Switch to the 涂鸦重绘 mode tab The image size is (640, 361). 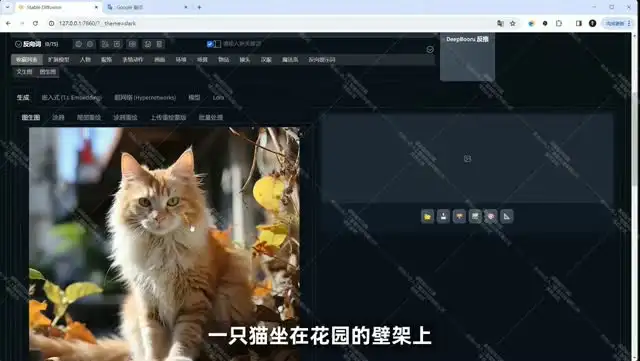point(125,118)
